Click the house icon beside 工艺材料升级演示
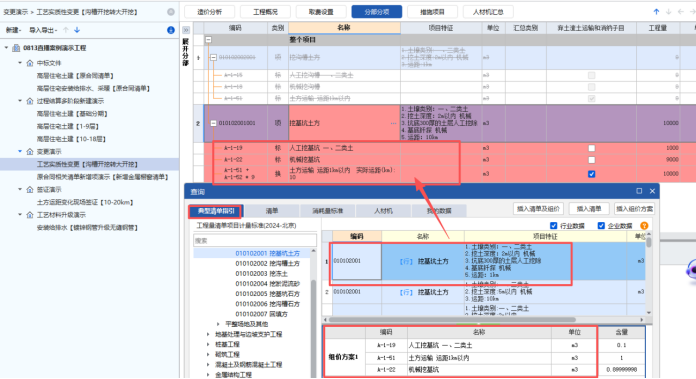 30,215
